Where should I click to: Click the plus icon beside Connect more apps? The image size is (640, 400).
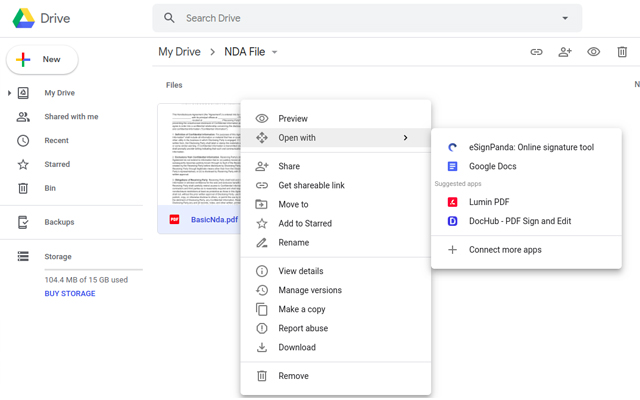452,250
